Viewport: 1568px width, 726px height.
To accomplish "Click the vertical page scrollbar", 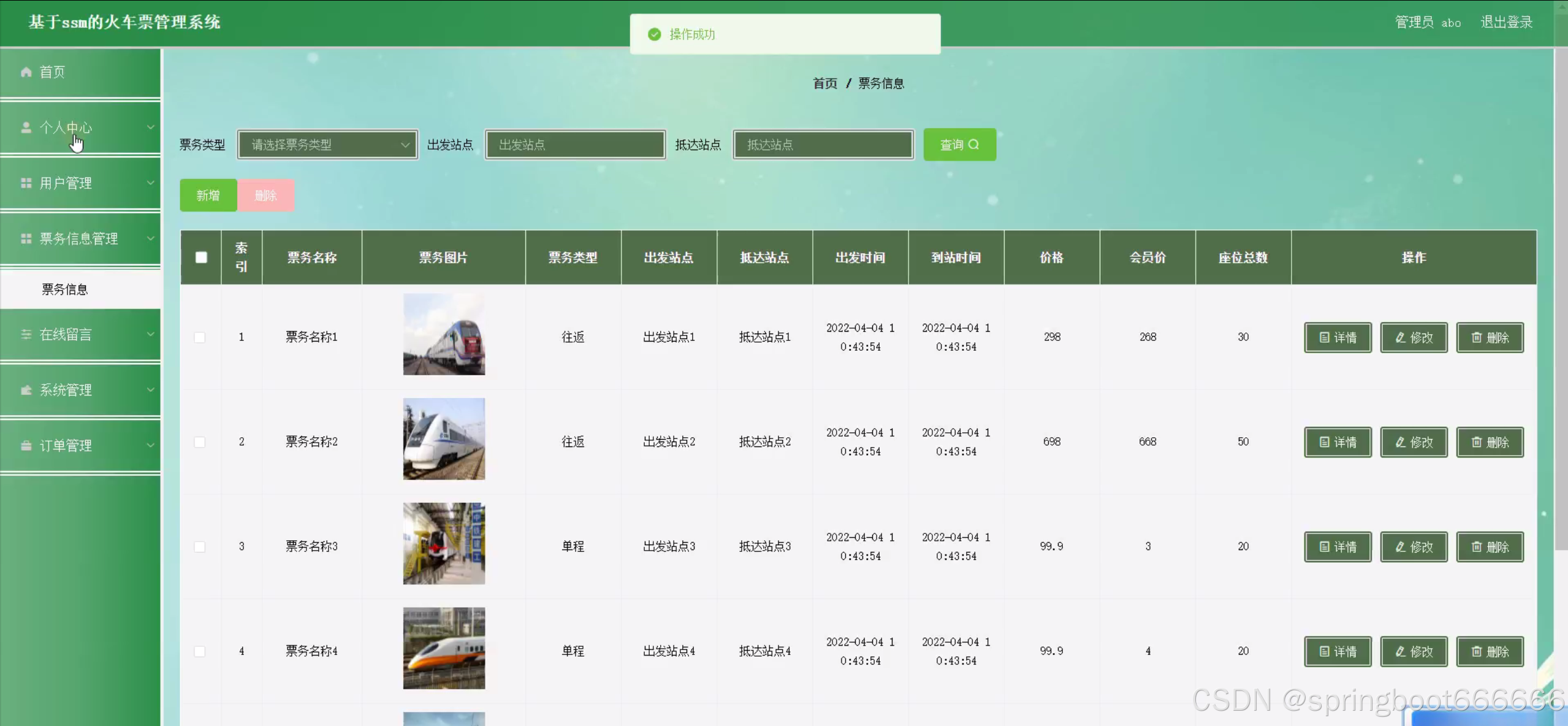I will [1561, 300].
